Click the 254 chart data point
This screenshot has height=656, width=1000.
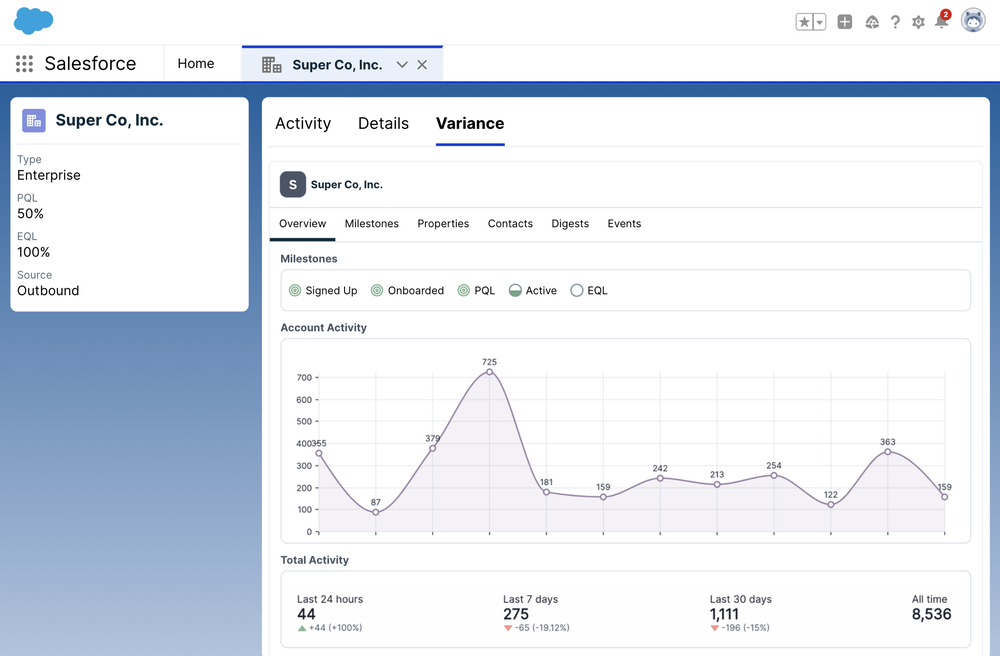coord(774,476)
